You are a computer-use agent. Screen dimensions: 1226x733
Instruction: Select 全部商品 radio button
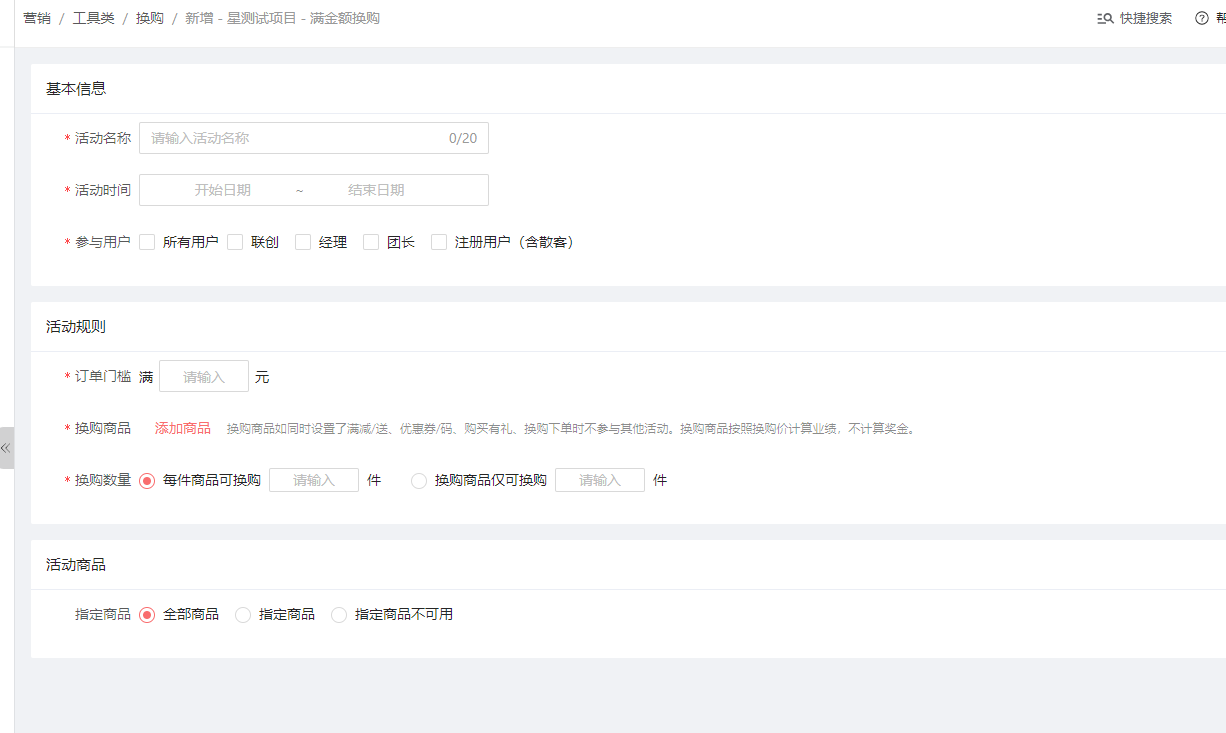[x=148, y=614]
